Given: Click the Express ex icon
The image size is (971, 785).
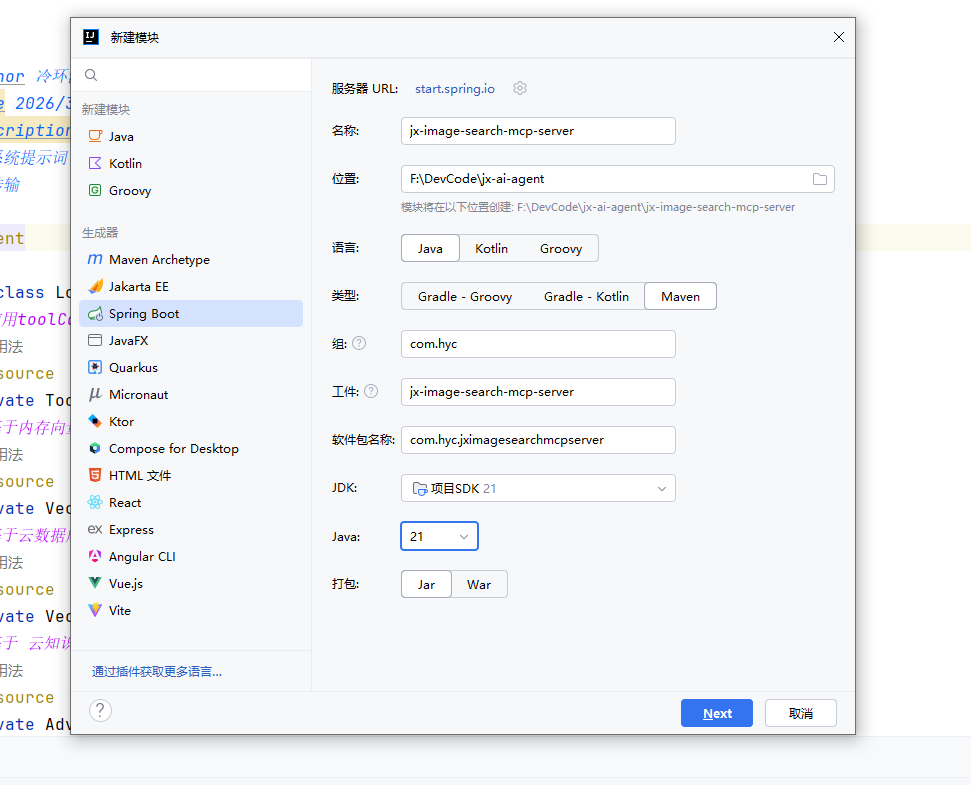Looking at the screenshot, I should (x=95, y=529).
